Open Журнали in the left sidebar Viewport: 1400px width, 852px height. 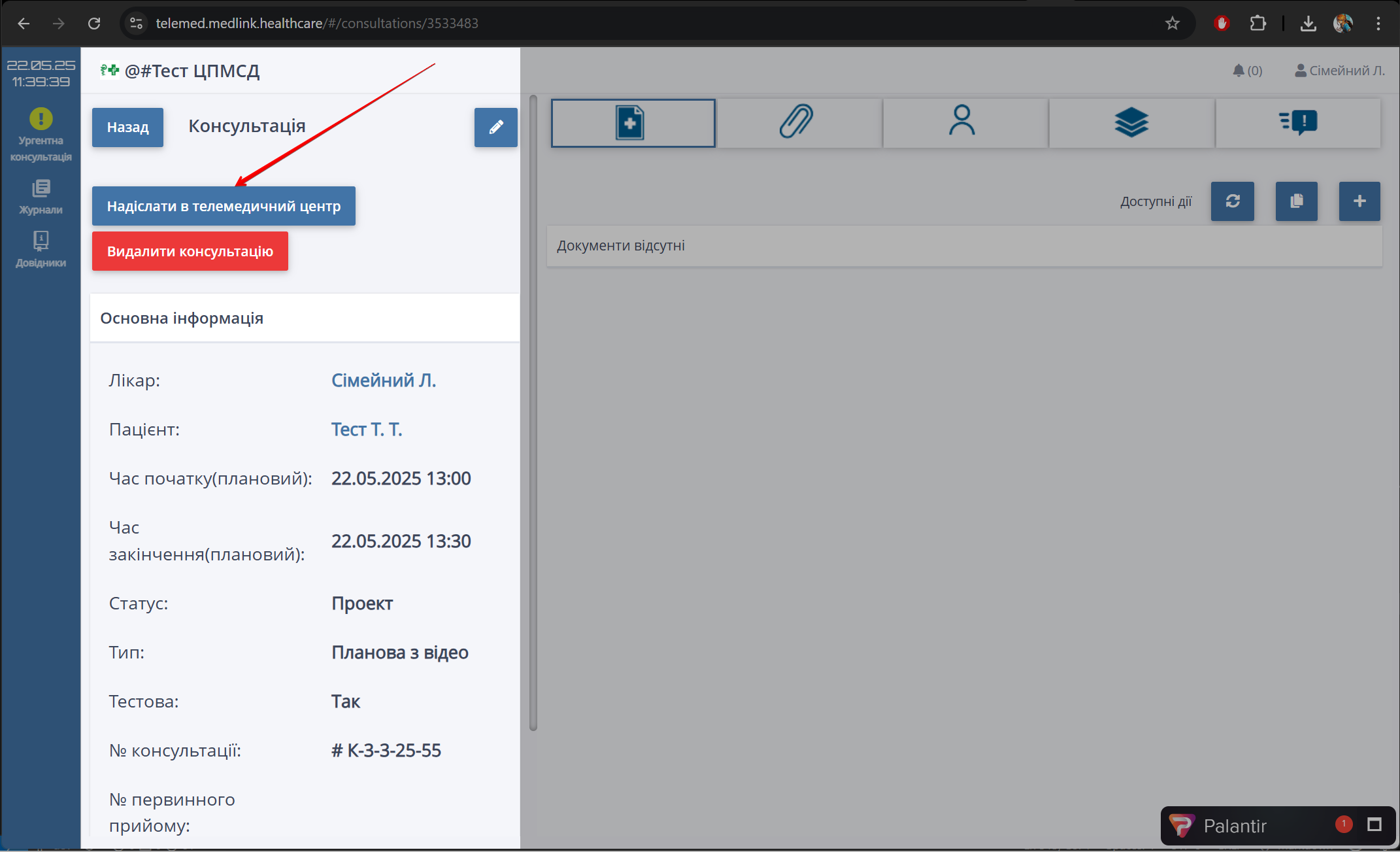coord(41,196)
